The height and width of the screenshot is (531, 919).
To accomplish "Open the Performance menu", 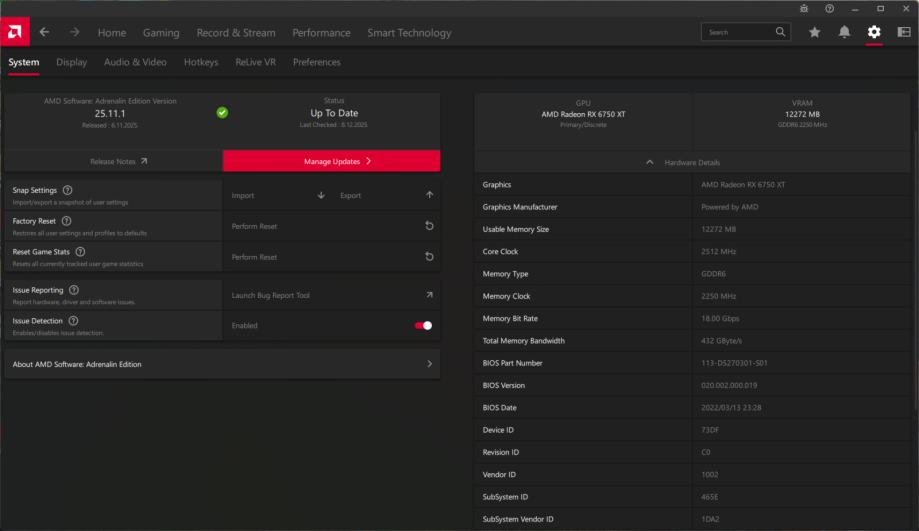I will (x=321, y=33).
